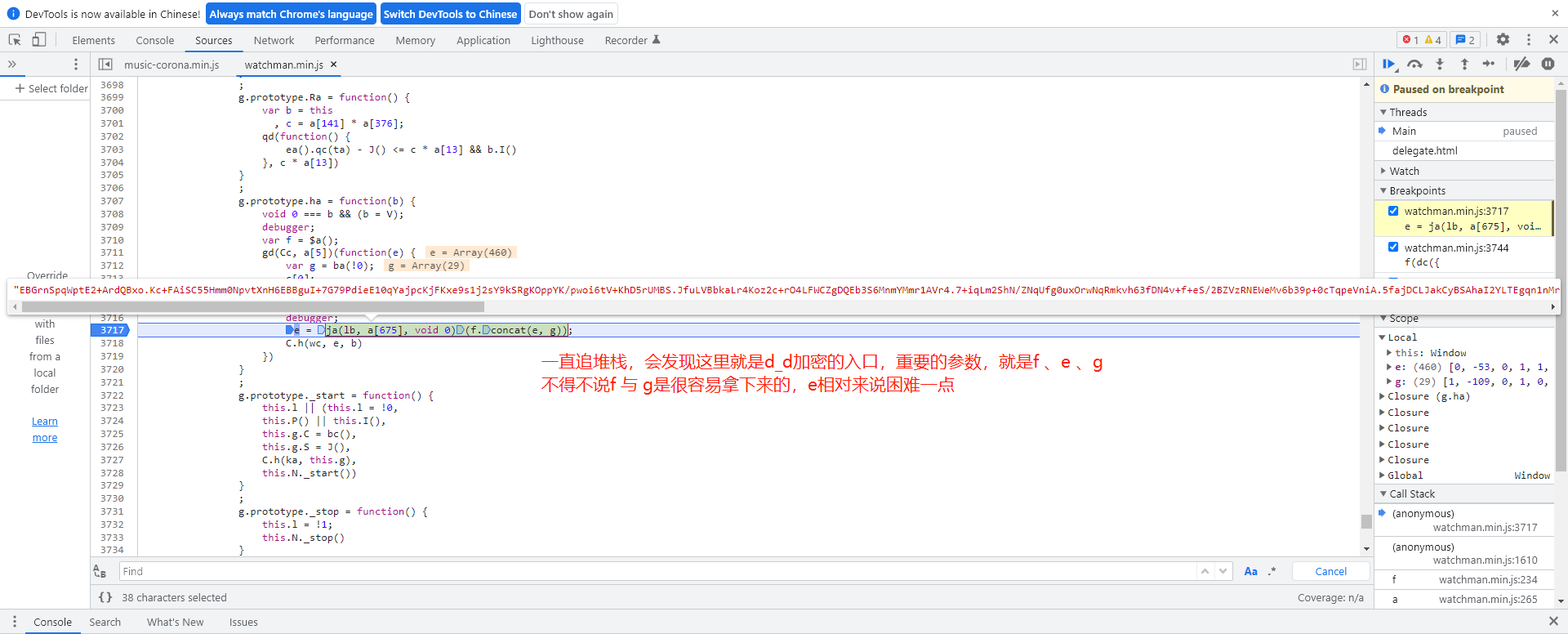Deactivate all breakpoints icon

pos(1521,64)
